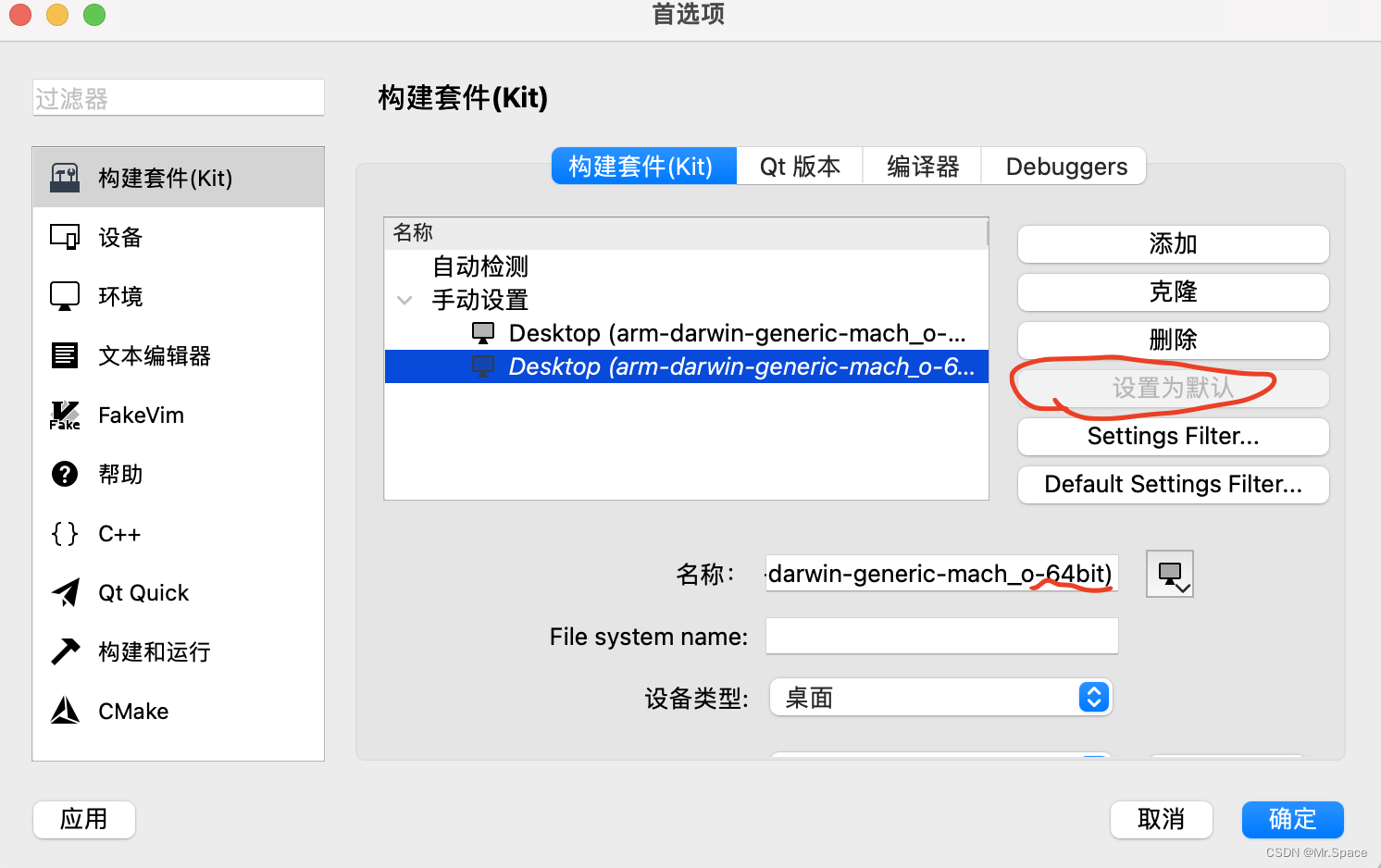
Task: Open the kit icon chooser button
Action: [x=1170, y=574]
